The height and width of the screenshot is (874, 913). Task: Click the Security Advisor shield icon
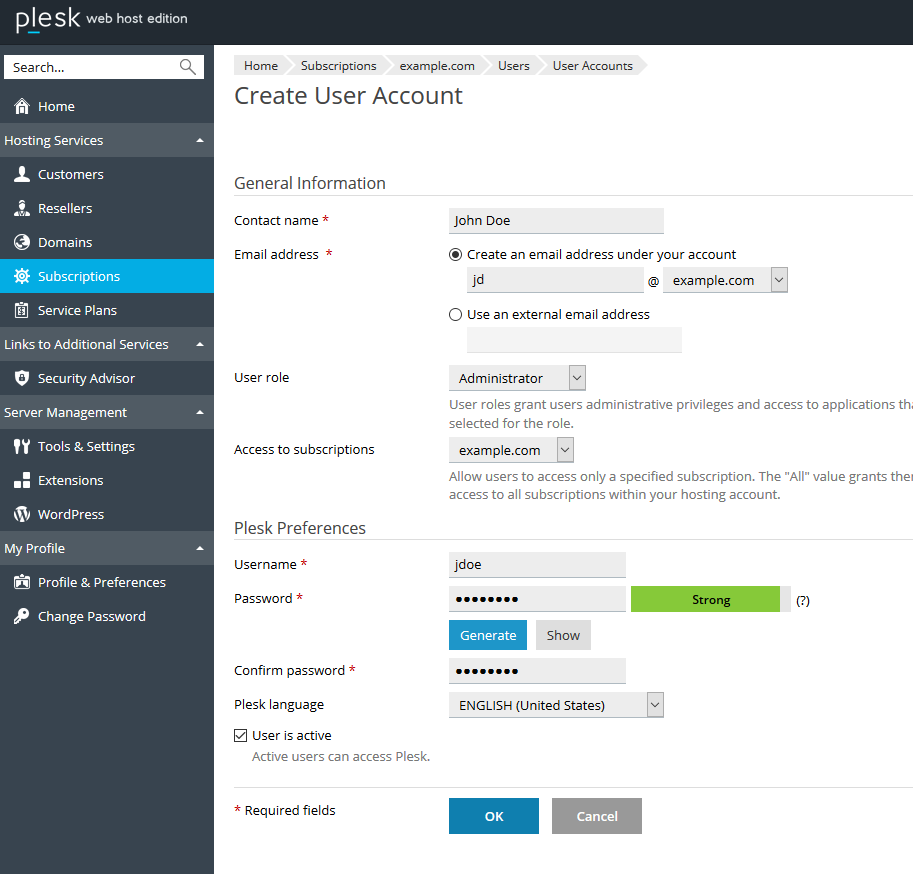pos(21,378)
